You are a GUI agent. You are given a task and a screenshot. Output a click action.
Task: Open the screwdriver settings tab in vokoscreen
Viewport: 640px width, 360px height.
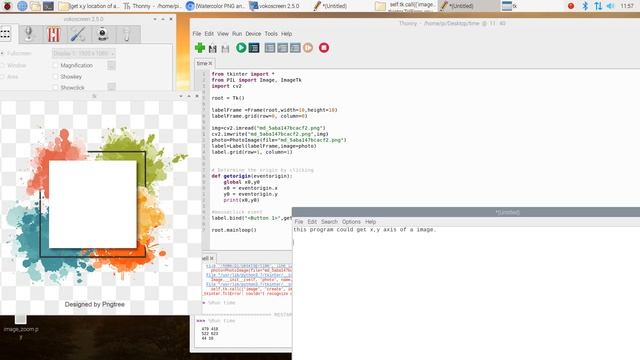[x=78, y=34]
